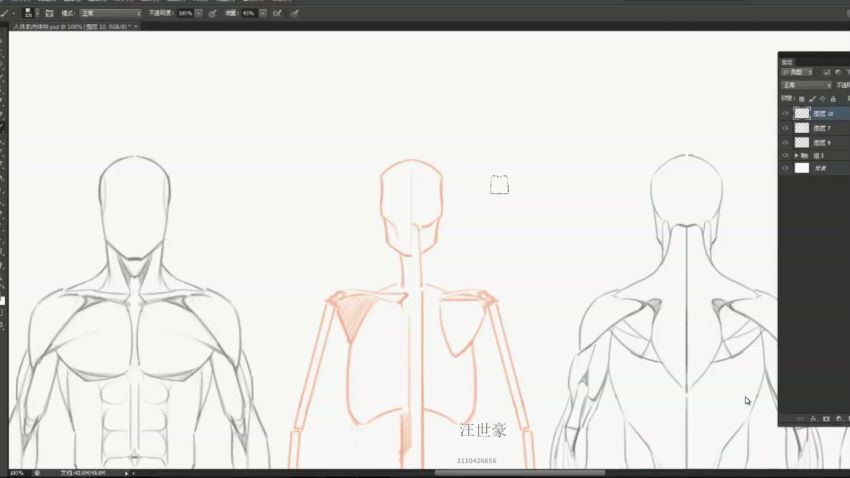Lock all padlock icon
The height and width of the screenshot is (478, 850).
coord(833,99)
